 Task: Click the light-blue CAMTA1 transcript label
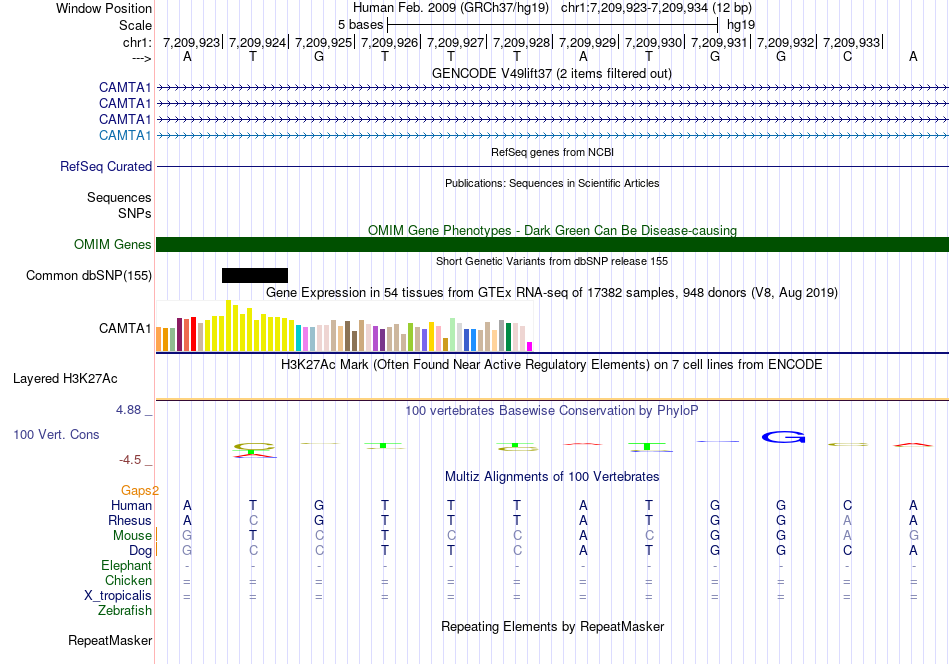pyautogui.click(x=125, y=135)
